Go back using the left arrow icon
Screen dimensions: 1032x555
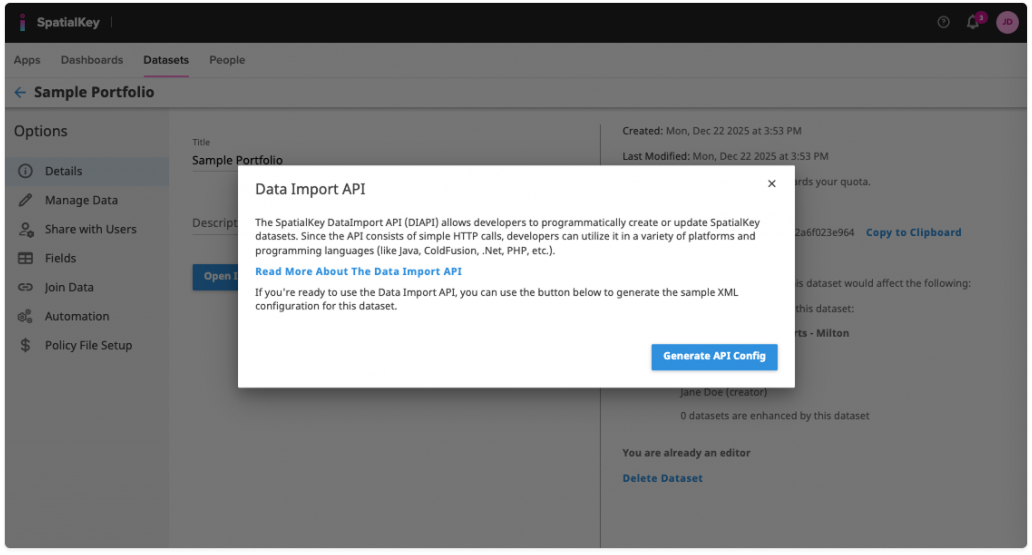tap(20, 93)
